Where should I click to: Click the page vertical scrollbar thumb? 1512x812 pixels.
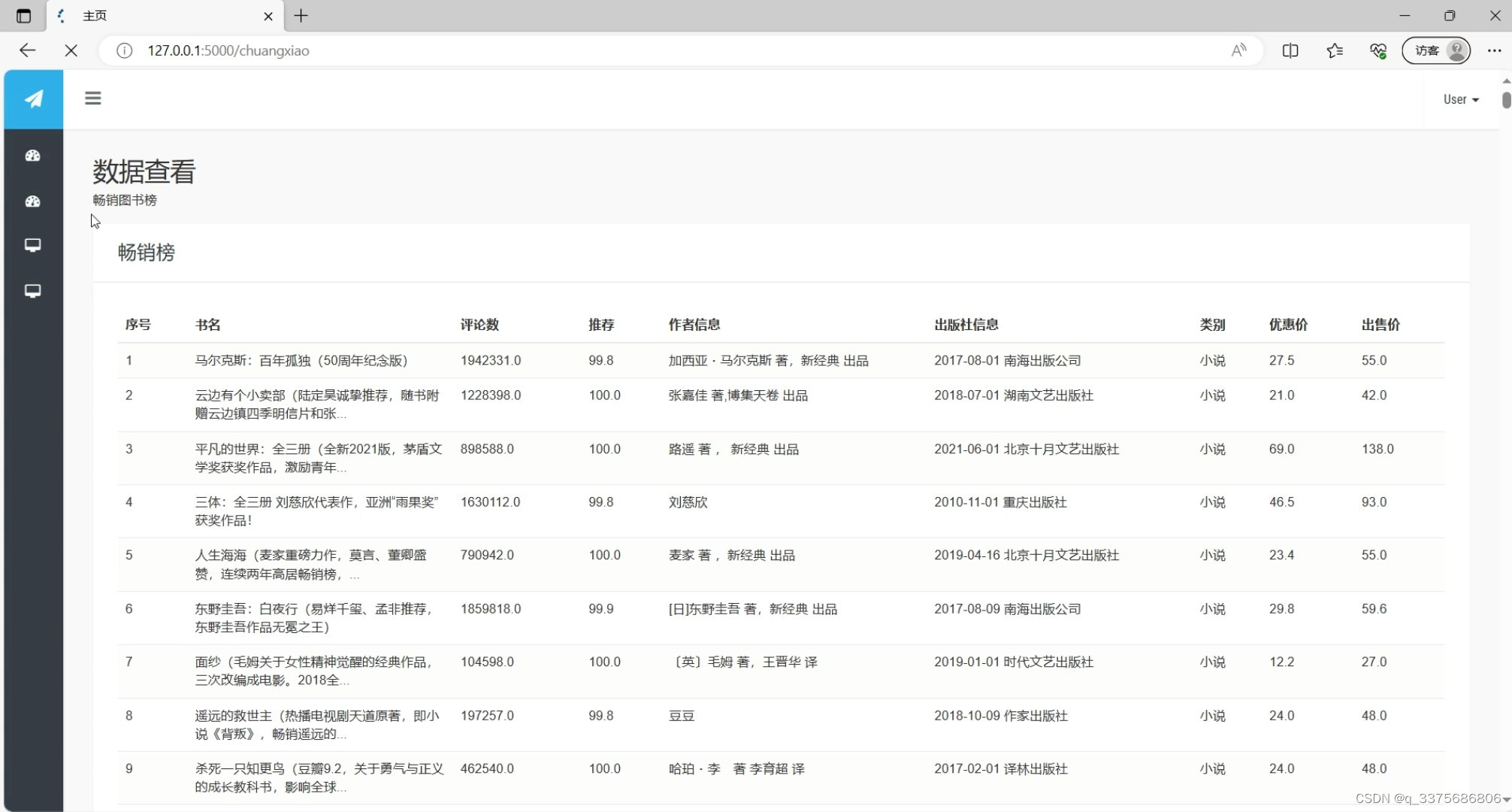1506,99
